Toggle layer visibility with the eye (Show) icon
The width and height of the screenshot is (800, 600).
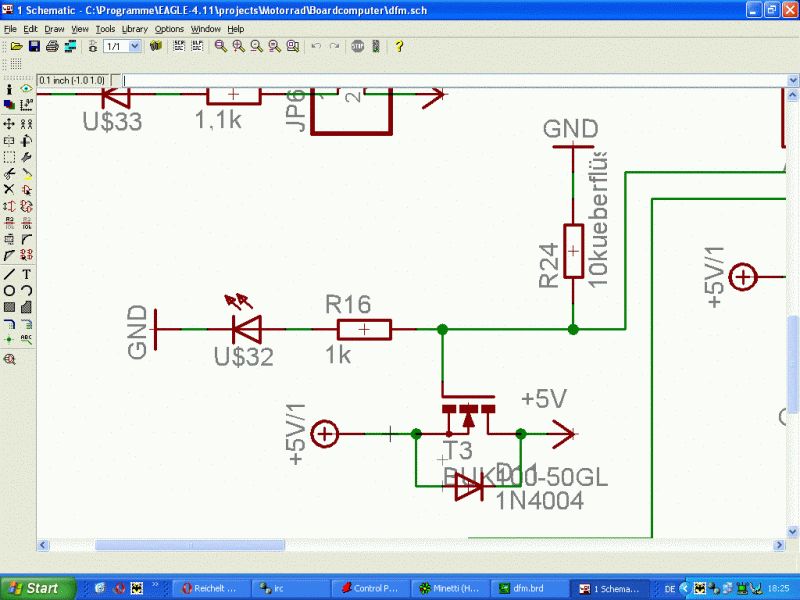pos(27,89)
